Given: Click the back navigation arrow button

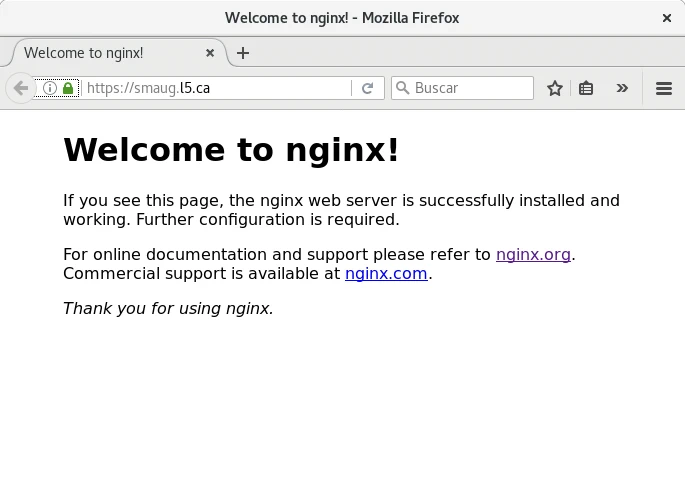Looking at the screenshot, I should click(20, 88).
